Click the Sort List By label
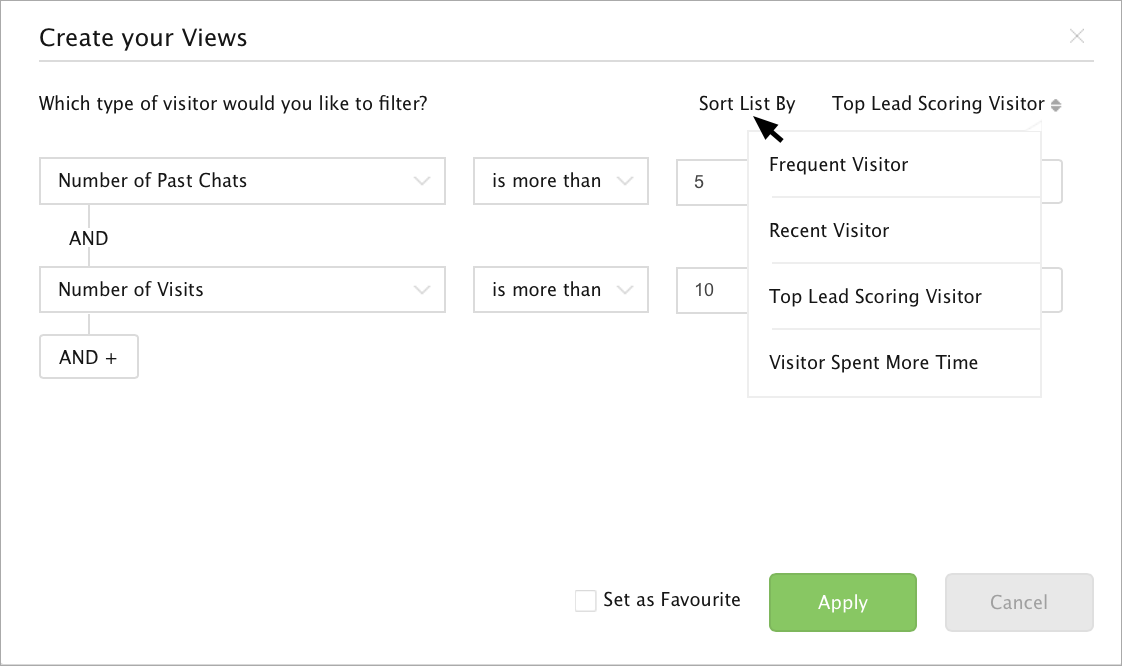 (x=746, y=104)
